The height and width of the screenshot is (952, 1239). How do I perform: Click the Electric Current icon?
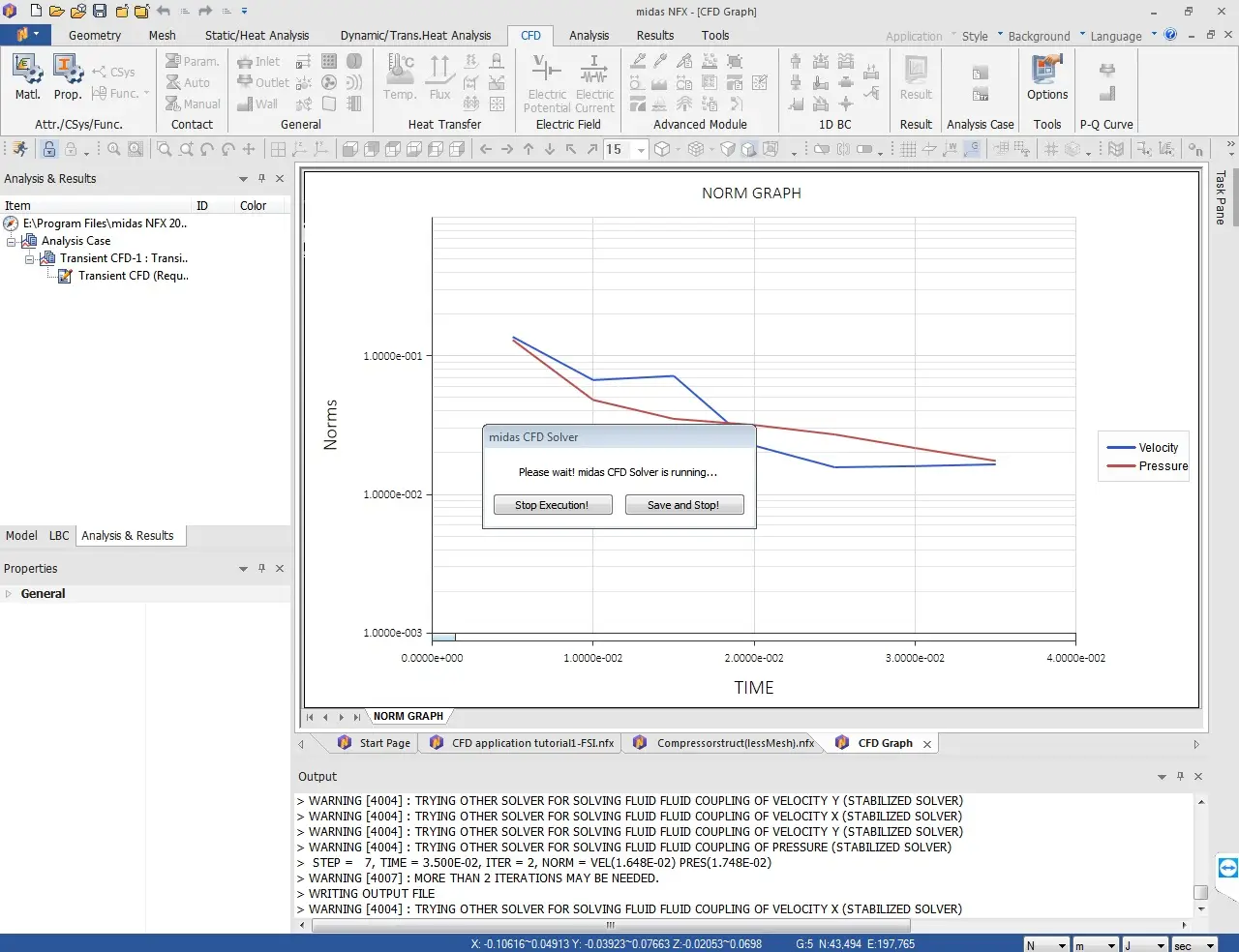point(594,83)
